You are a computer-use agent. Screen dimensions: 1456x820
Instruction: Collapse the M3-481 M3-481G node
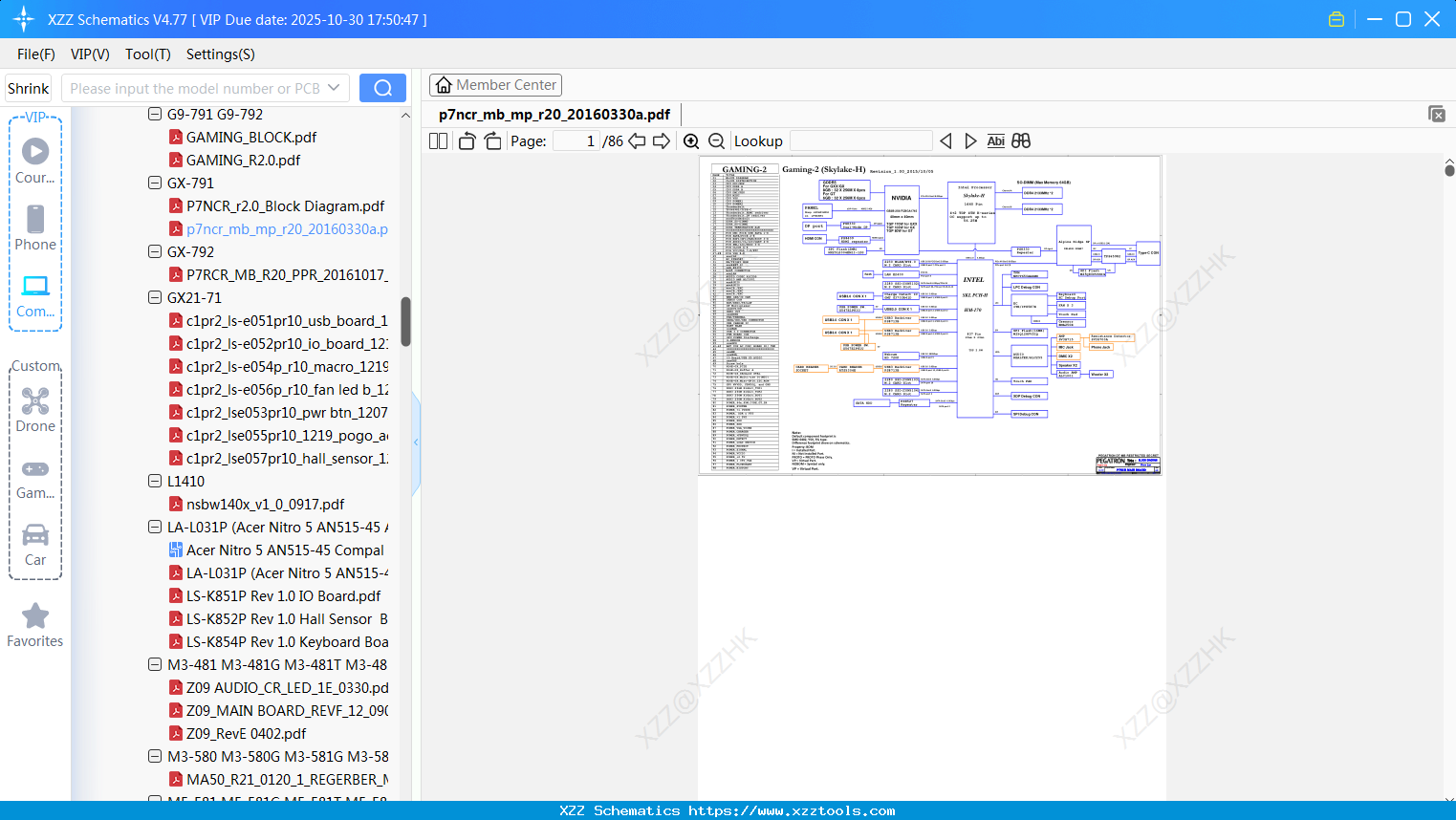(x=155, y=664)
